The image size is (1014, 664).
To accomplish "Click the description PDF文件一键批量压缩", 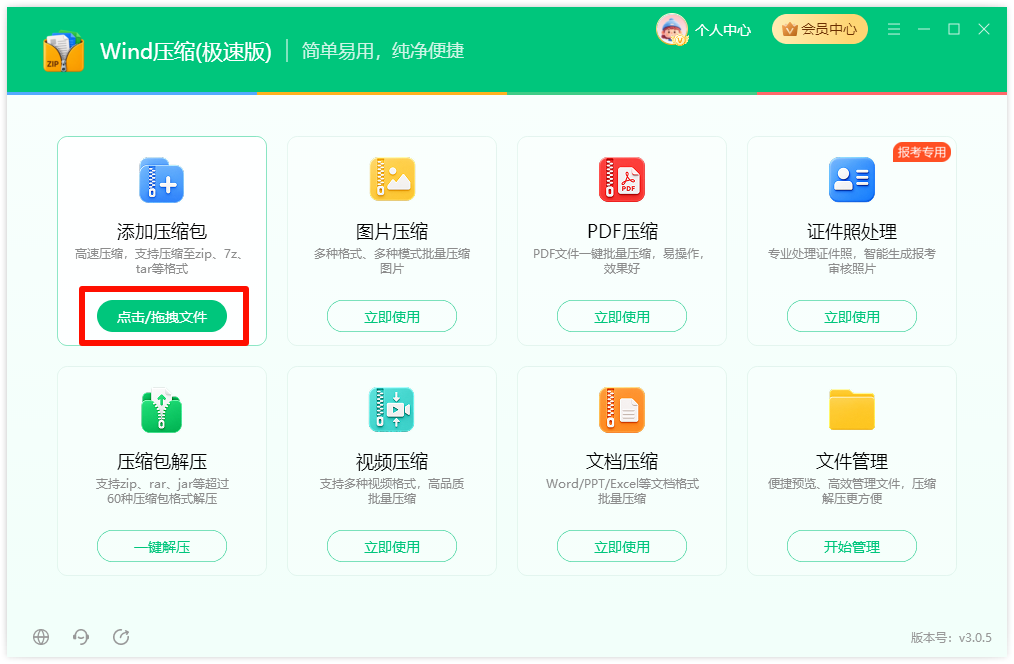I will pos(621,261).
